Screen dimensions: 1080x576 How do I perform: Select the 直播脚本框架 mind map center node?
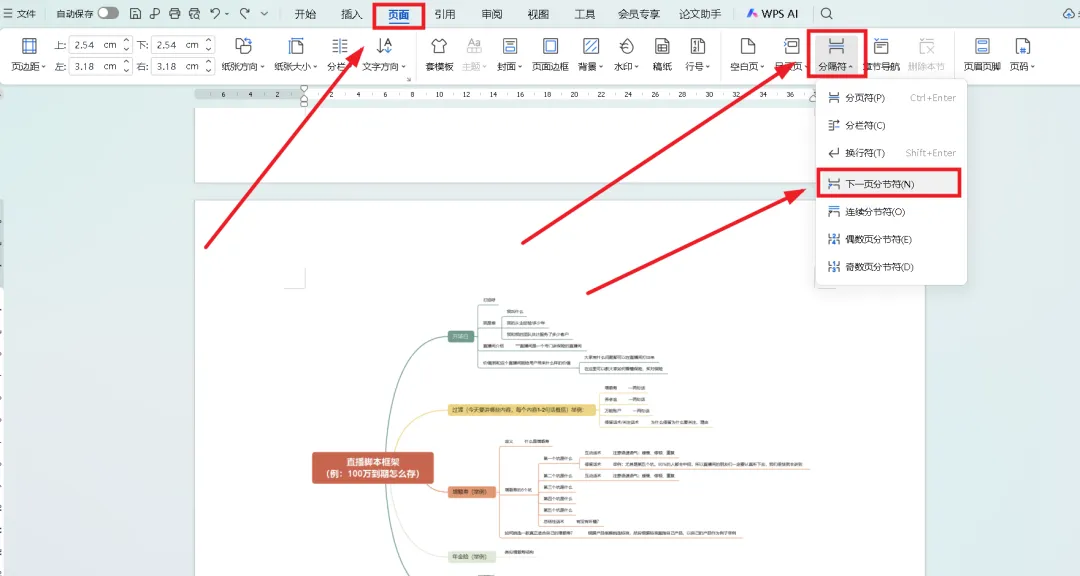coord(373,468)
